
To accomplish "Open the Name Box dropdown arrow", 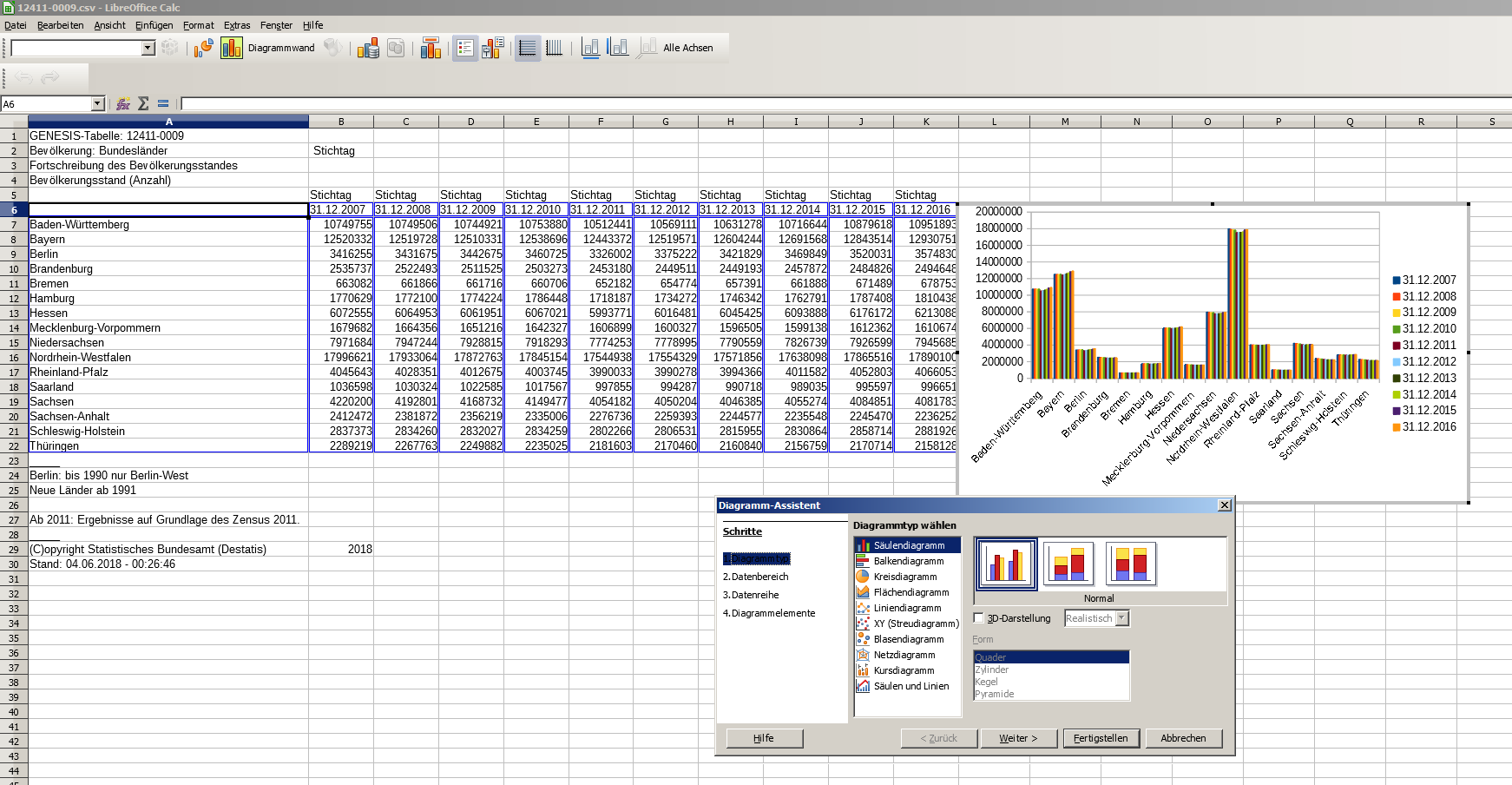I will (97, 104).
